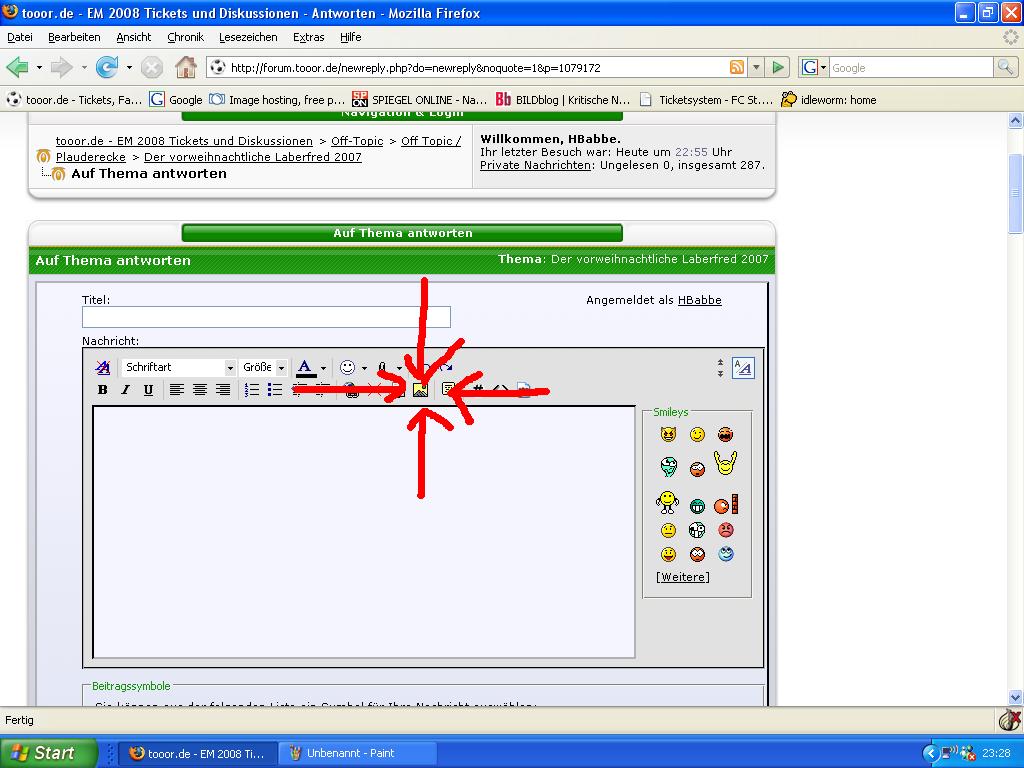1024x768 pixels.
Task: Insert the angry red smiley
Action: point(726,530)
